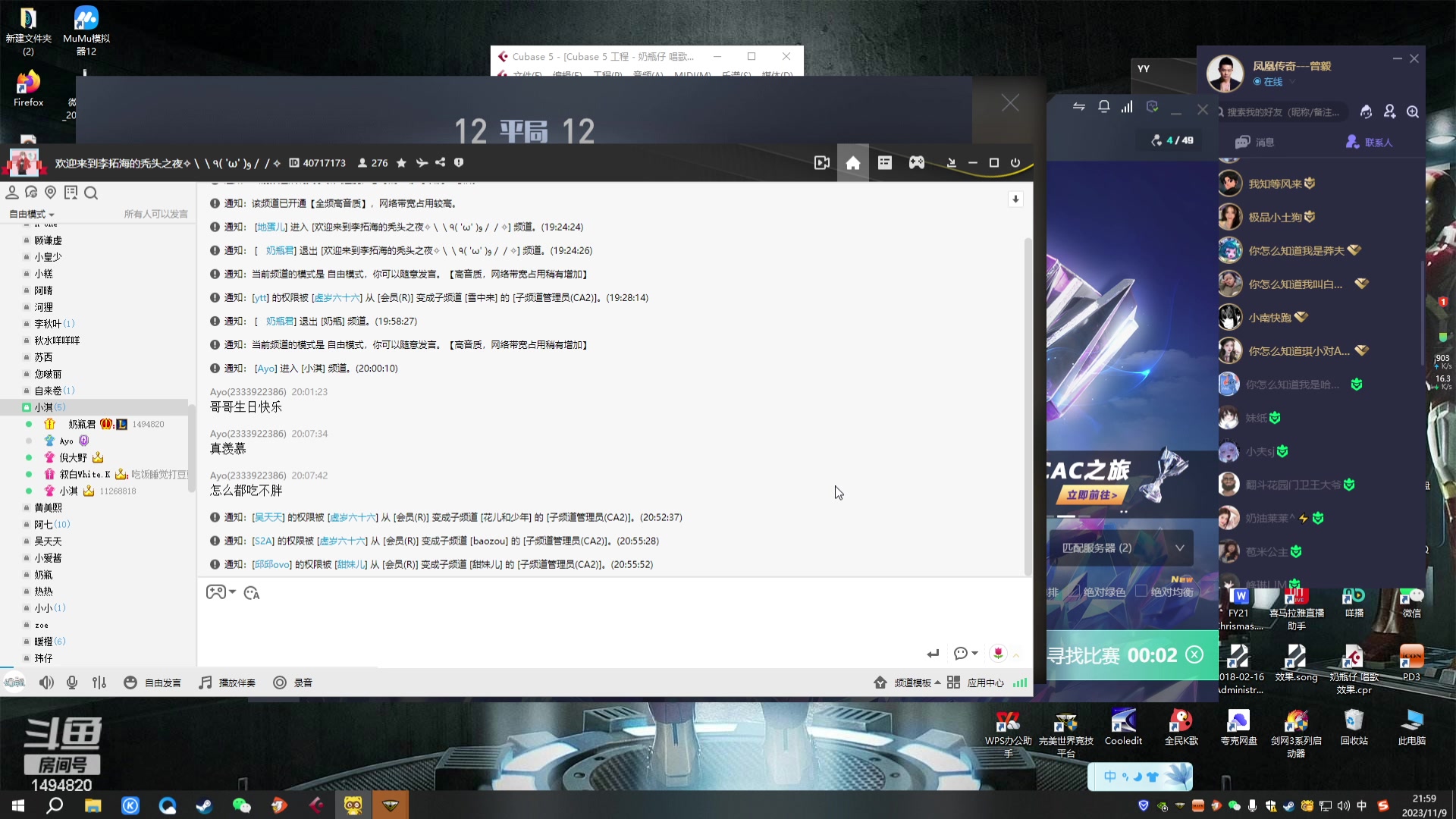Click the power/exit channel icon
Viewport: 1456px width, 819px height.
[x=1015, y=163]
